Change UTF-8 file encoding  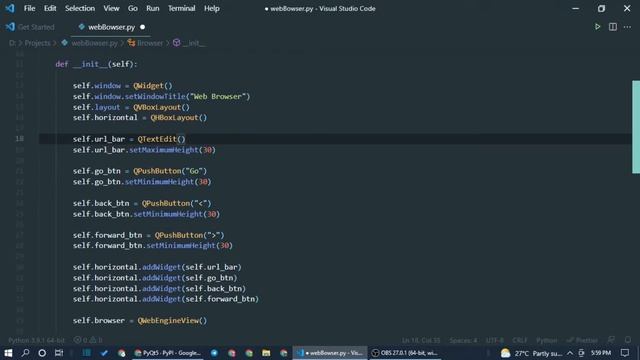pyautogui.click(x=495, y=340)
